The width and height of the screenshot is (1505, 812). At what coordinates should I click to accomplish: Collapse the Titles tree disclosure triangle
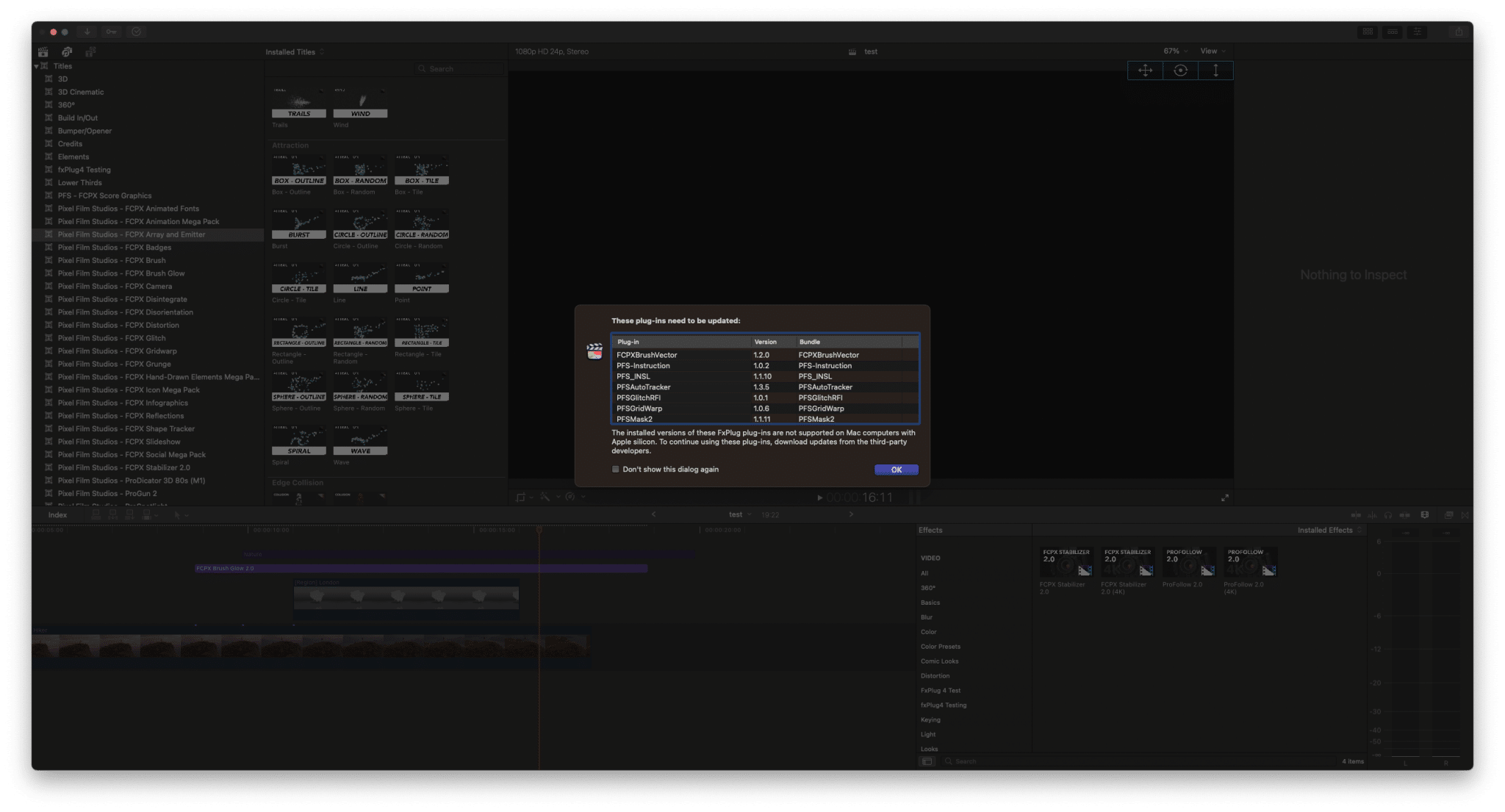tap(36, 66)
